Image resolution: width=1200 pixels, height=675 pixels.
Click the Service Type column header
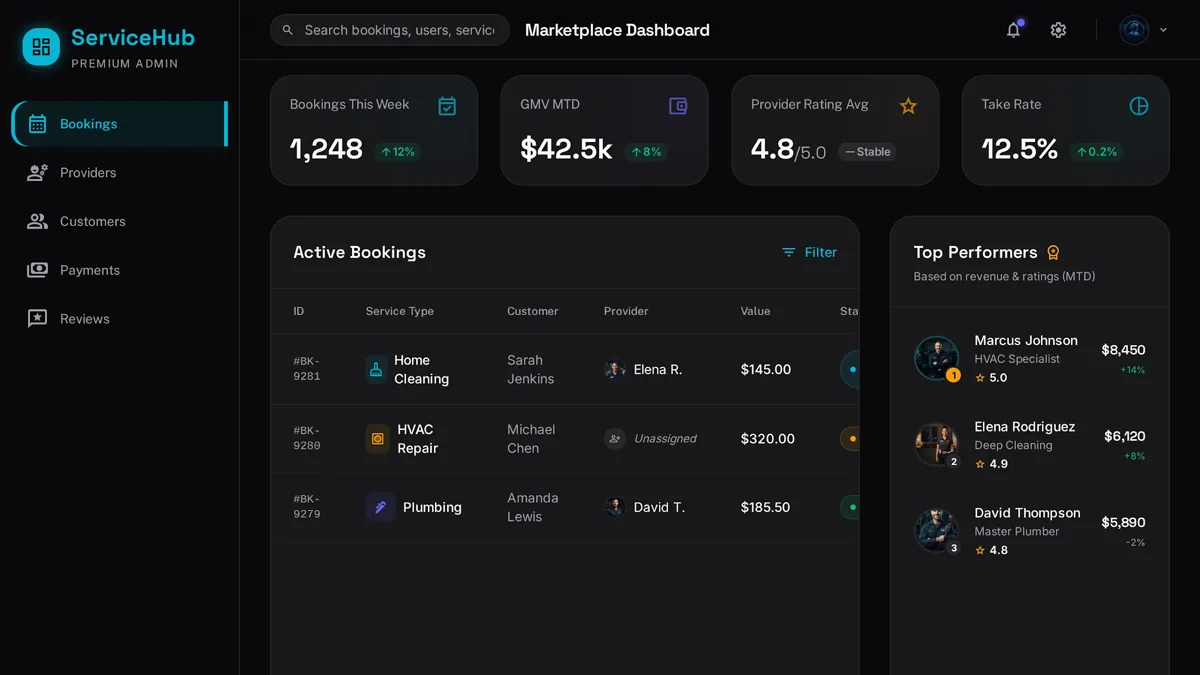400,311
